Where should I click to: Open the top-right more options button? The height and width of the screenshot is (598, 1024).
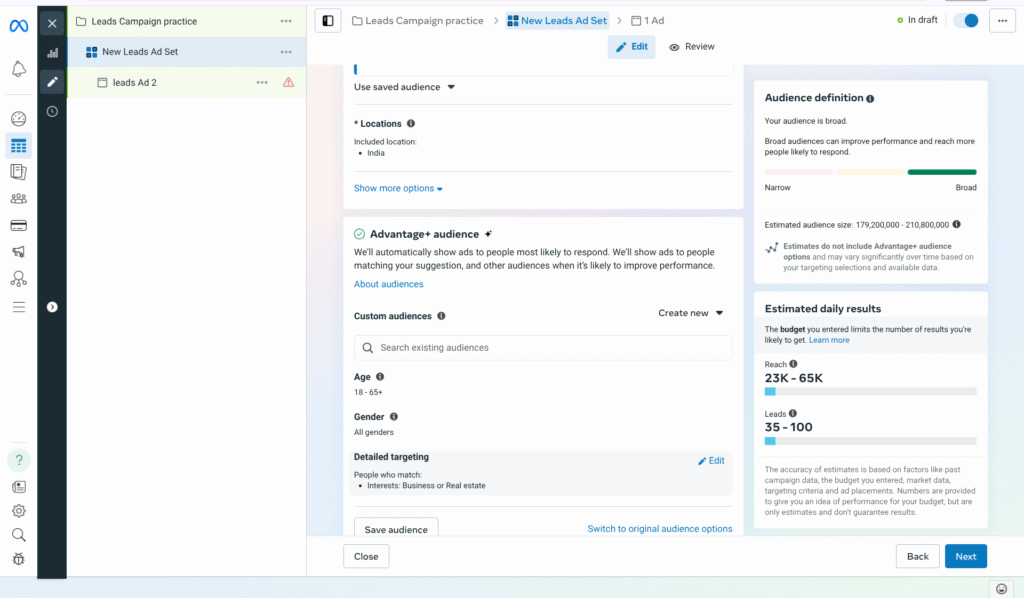click(x=1002, y=21)
